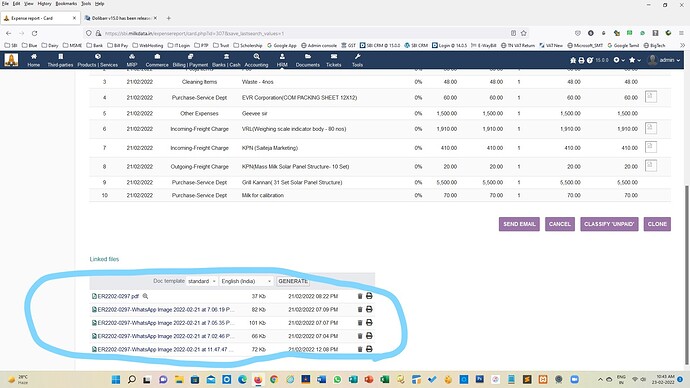Viewport: 690px width, 388px height.
Task: Open the Tickets module in top menu
Action: [334, 60]
